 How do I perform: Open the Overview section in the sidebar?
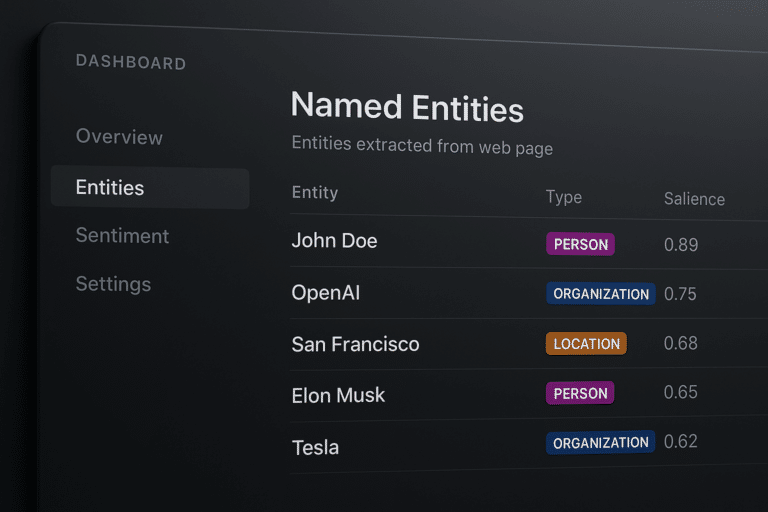point(119,137)
